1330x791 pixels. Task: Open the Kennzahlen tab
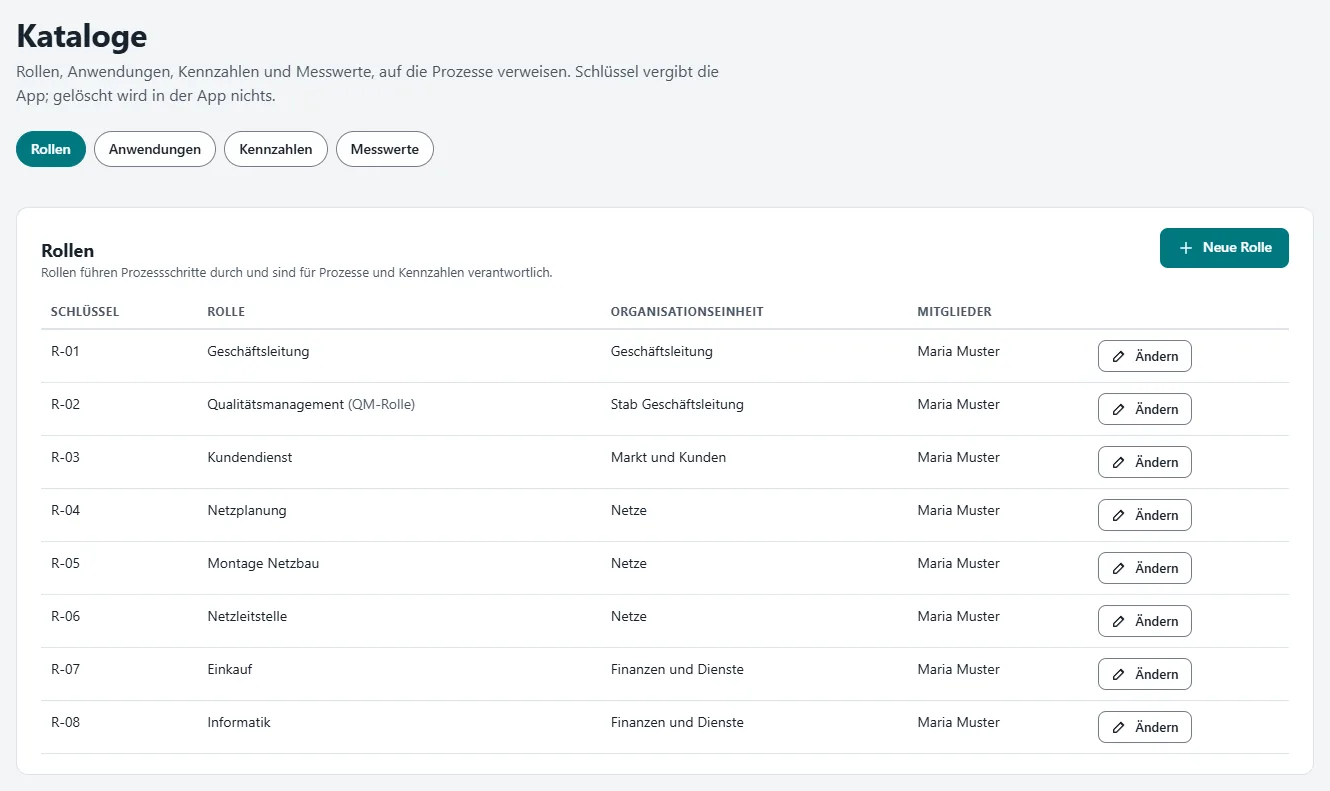(276, 149)
